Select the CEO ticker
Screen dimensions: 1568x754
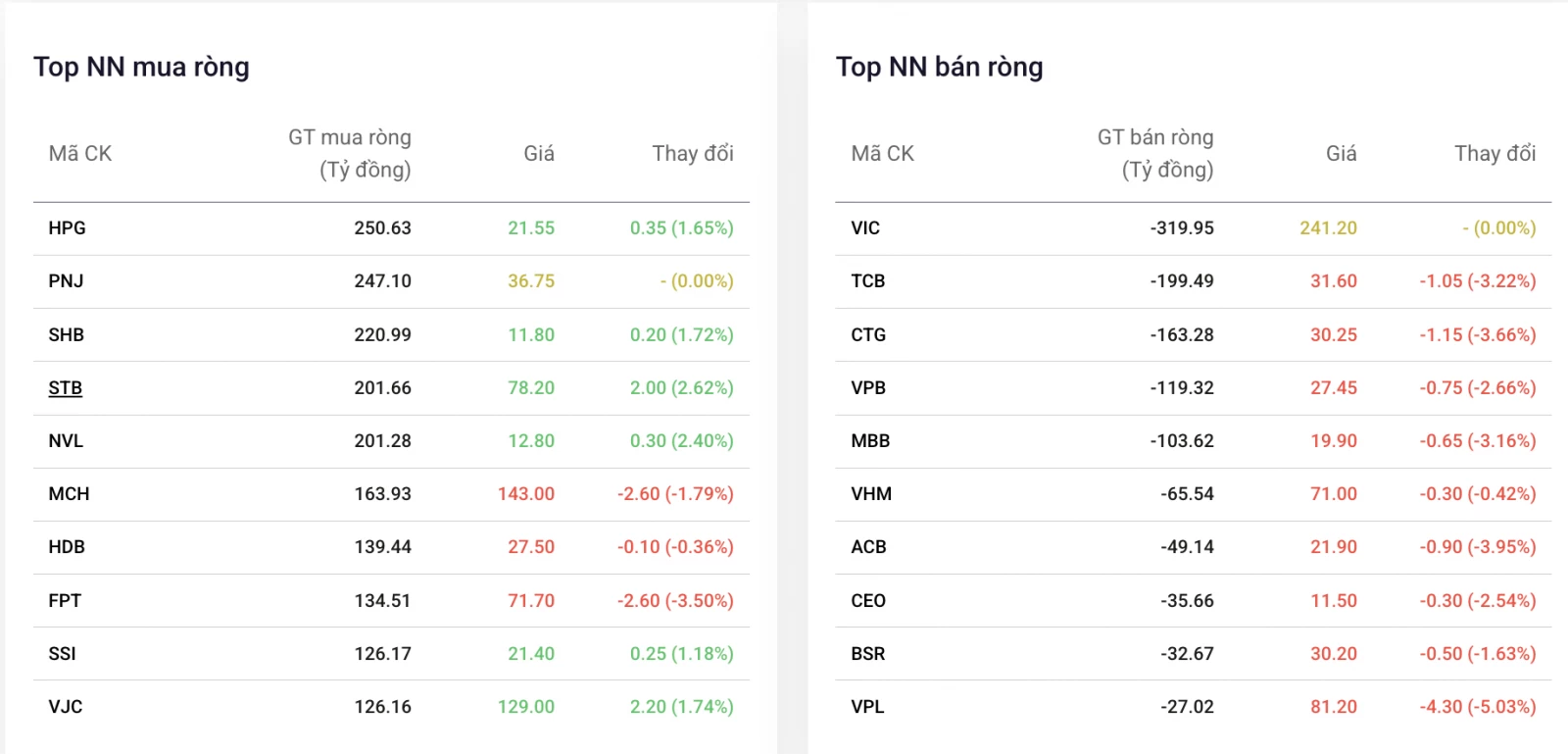coord(868,601)
